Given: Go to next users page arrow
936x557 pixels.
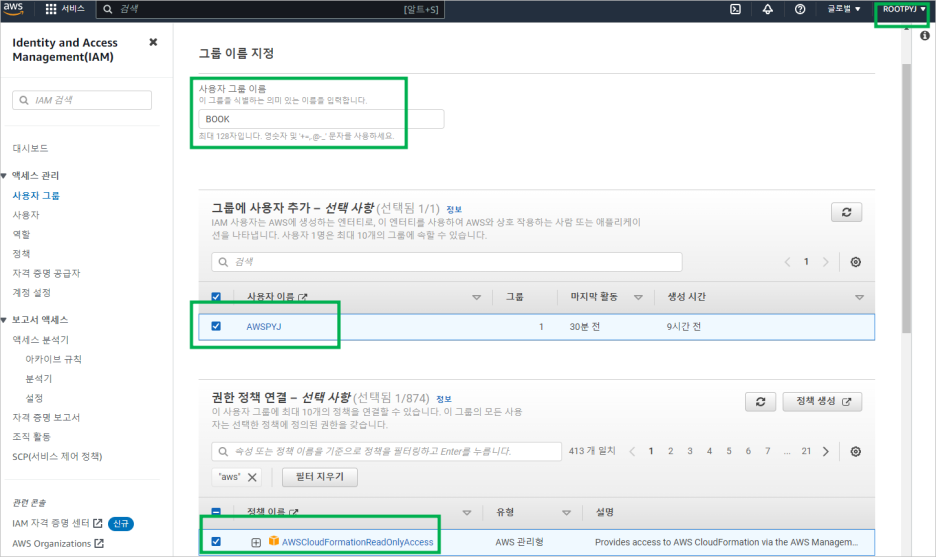Looking at the screenshot, I should tap(826, 262).
